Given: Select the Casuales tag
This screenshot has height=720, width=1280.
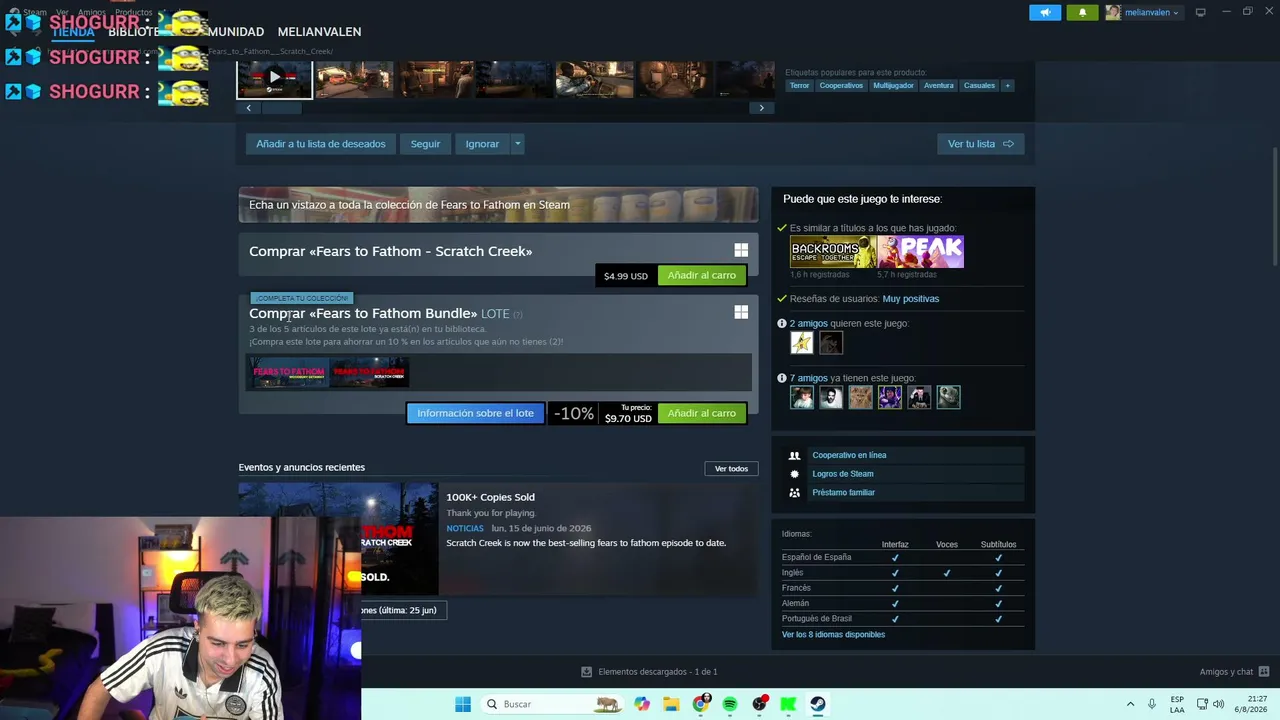Looking at the screenshot, I should (x=979, y=86).
